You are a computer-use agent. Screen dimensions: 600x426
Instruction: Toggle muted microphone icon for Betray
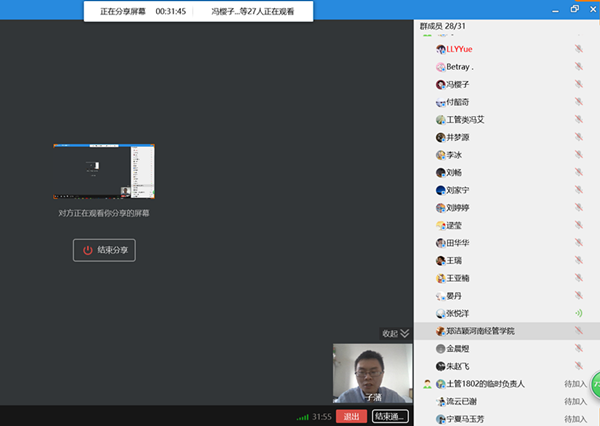578,67
